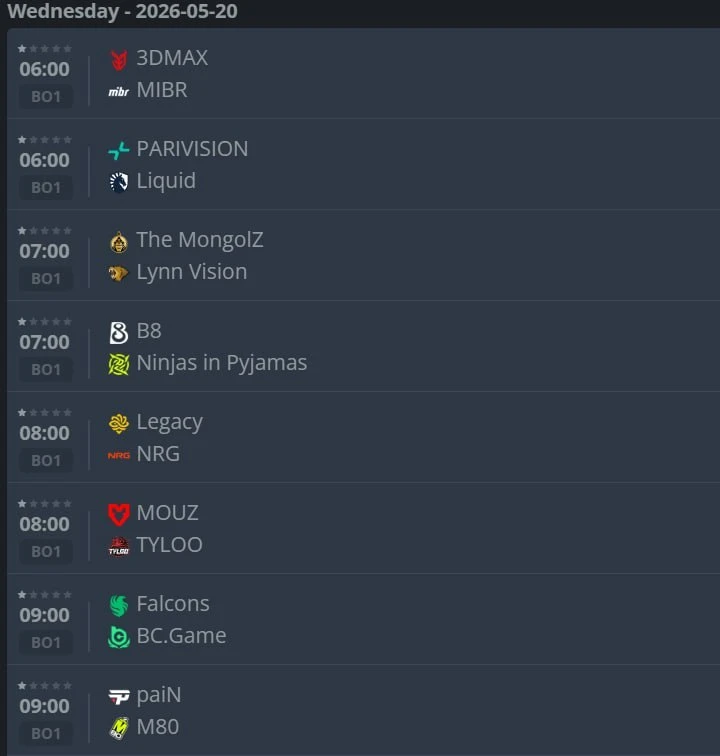Open the Legacy team name link
Screen dimensions: 720x756
tap(170, 423)
